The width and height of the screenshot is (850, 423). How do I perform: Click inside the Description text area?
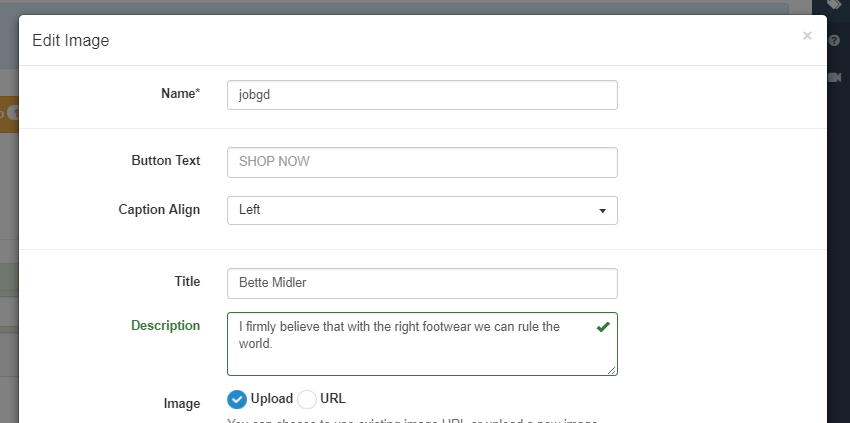[x=410, y=348]
